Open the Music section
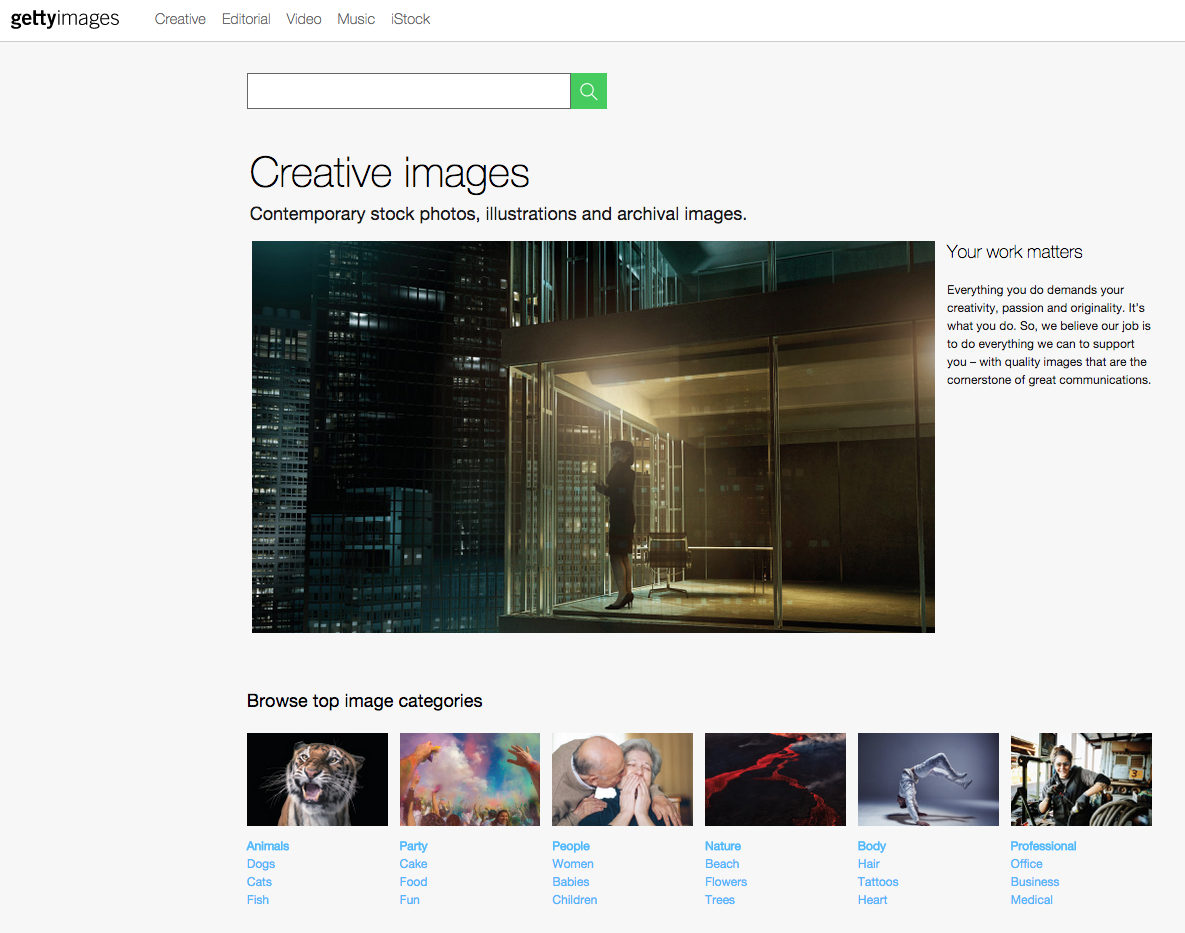This screenshot has height=933, width=1185. tap(356, 19)
